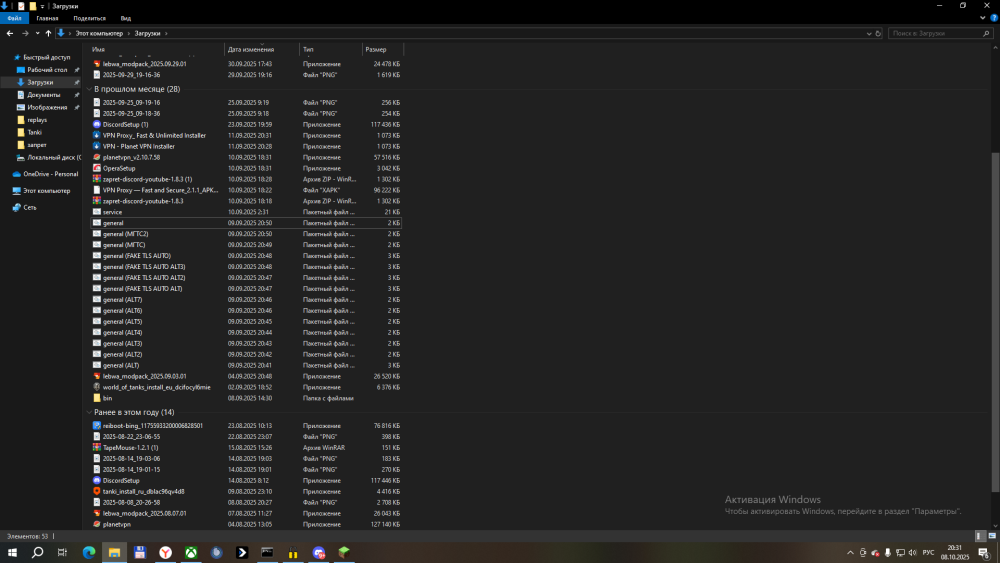Image resolution: width=1000 pixels, height=563 pixels.
Task: Select the TapeMouse-1.2.1 (1) archive icon
Action: click(x=97, y=448)
